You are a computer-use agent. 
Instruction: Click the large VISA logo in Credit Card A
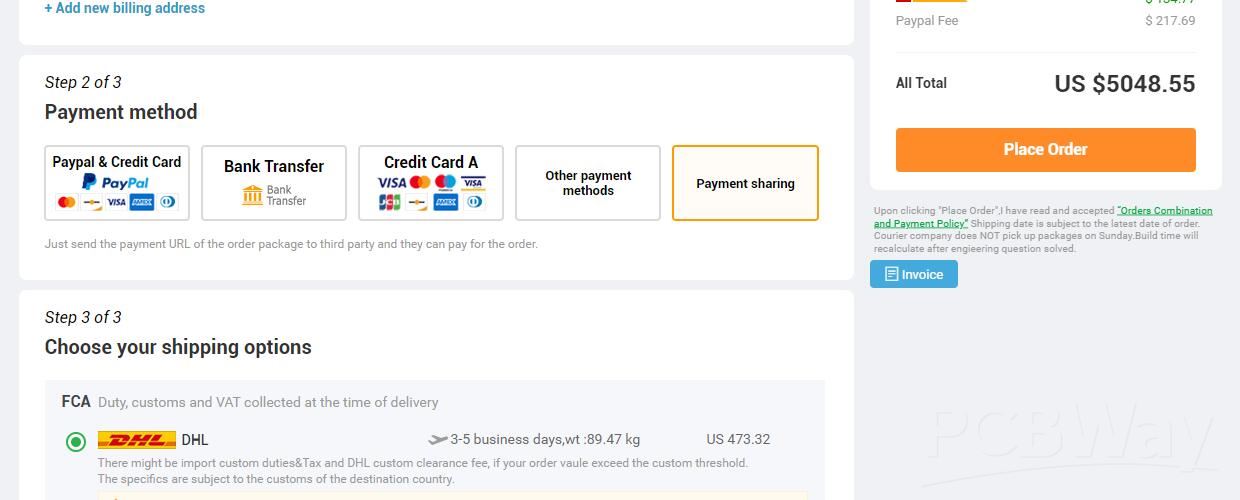coord(391,182)
